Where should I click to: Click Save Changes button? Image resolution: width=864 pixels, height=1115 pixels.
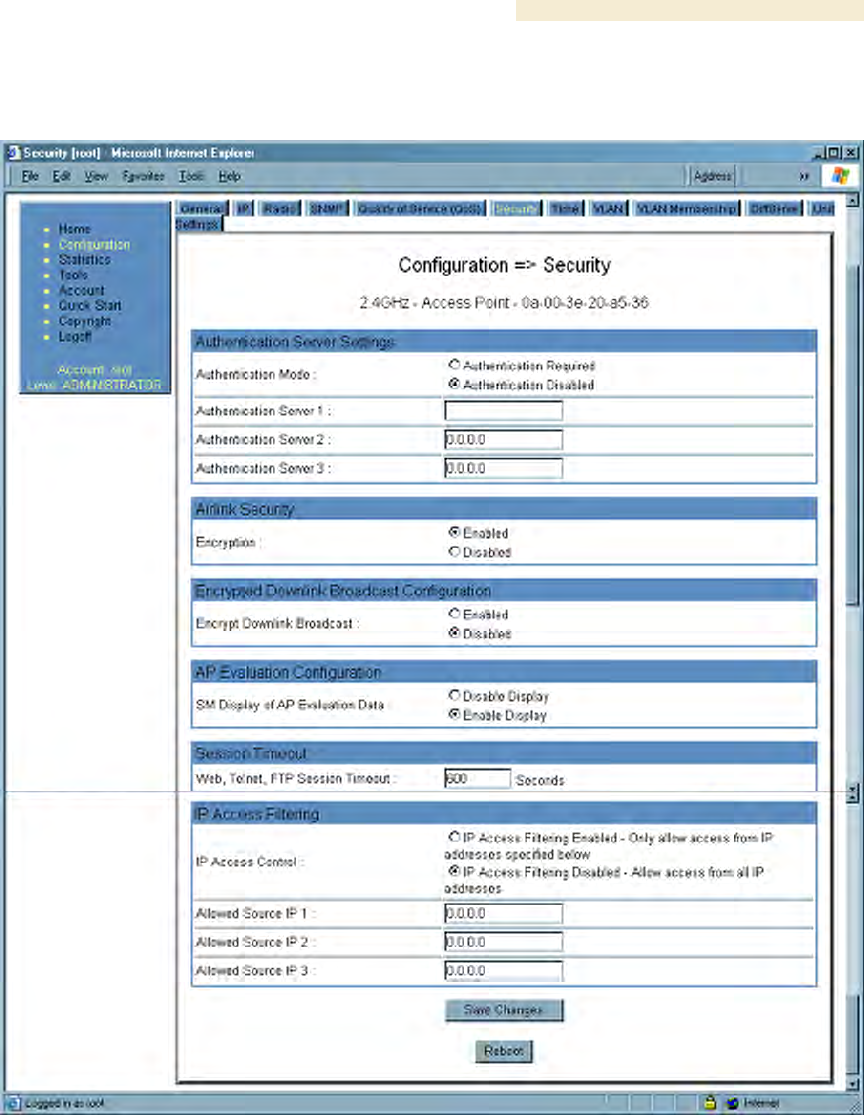[504, 1010]
